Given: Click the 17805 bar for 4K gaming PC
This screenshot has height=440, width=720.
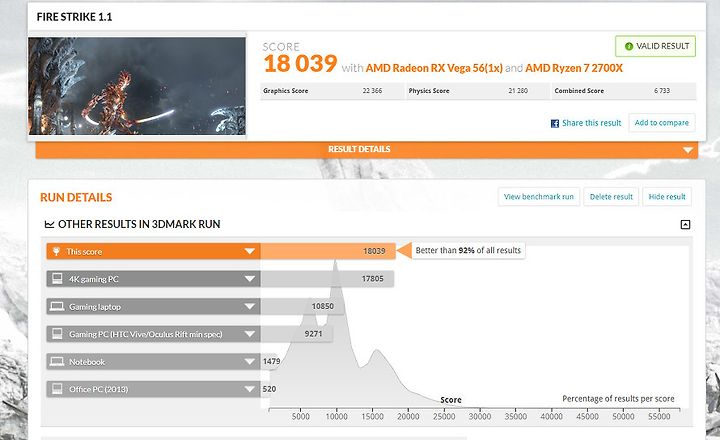Looking at the screenshot, I should (327, 279).
